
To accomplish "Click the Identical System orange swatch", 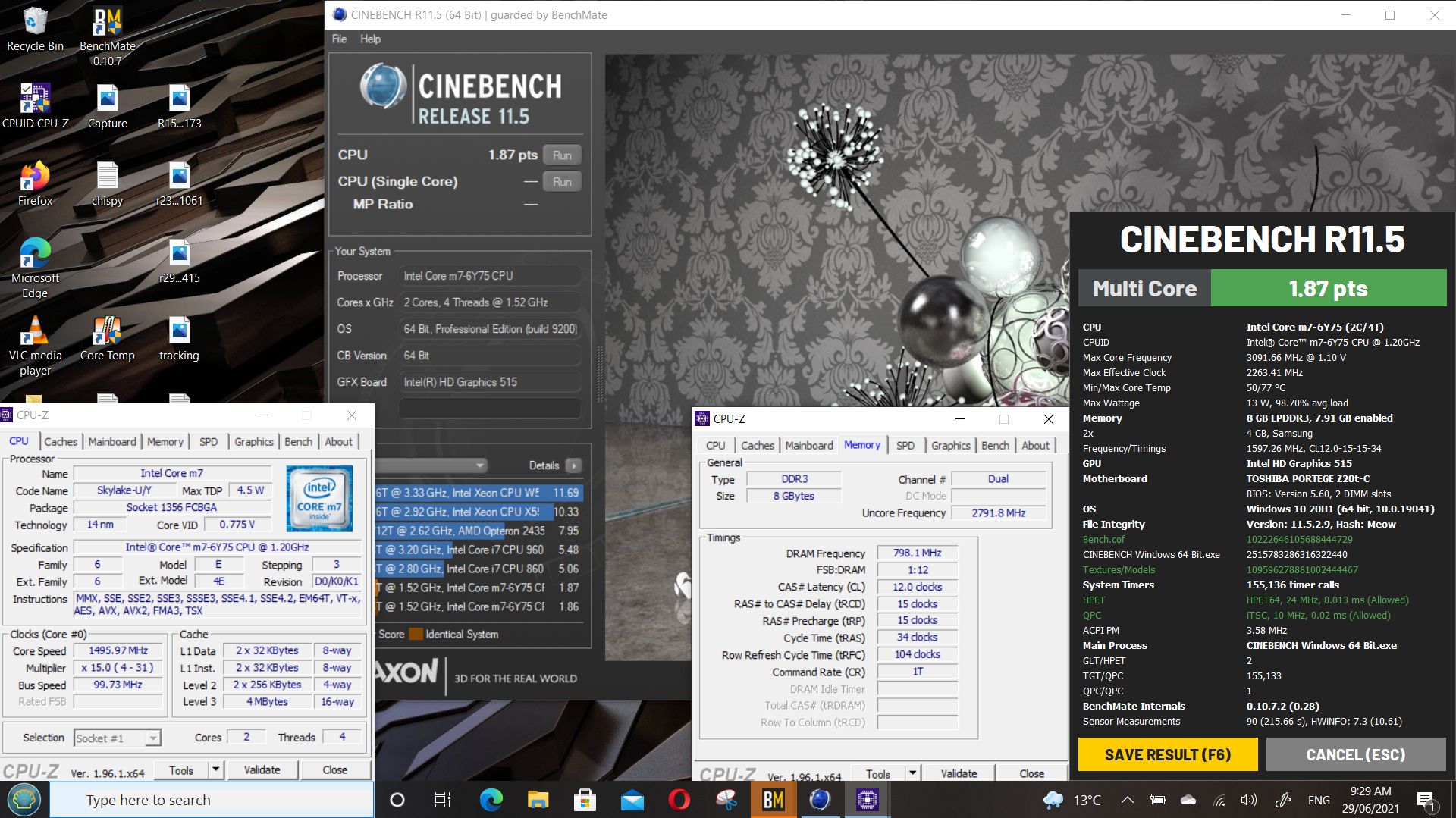I will (416, 634).
